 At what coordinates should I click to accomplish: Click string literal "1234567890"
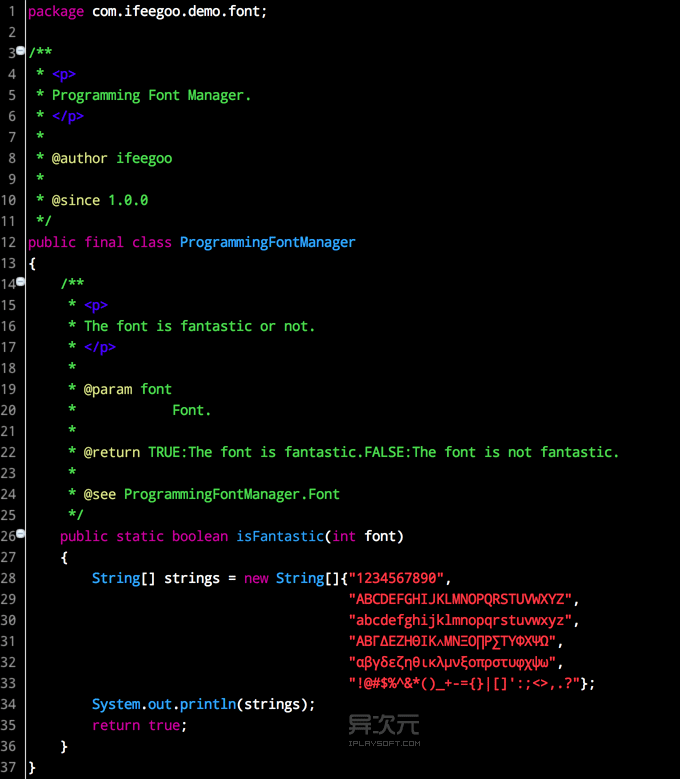396,578
